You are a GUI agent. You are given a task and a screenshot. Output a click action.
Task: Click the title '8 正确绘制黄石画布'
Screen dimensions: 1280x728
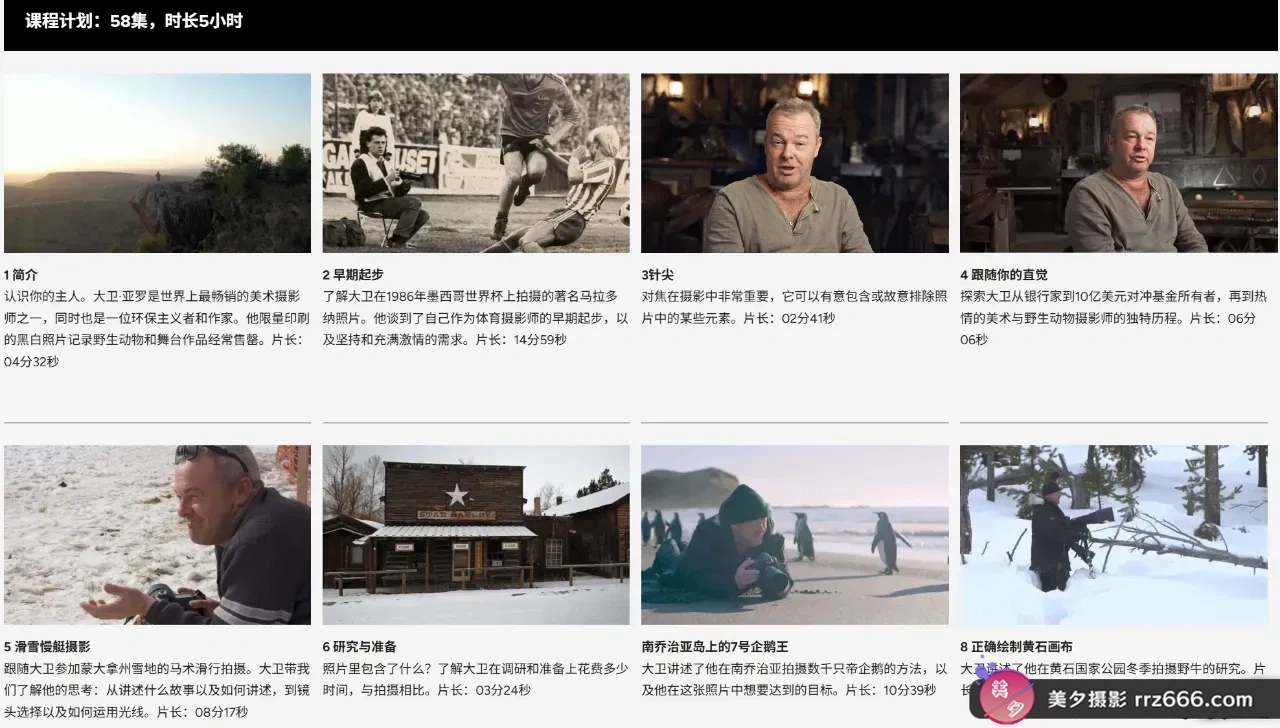point(1017,646)
